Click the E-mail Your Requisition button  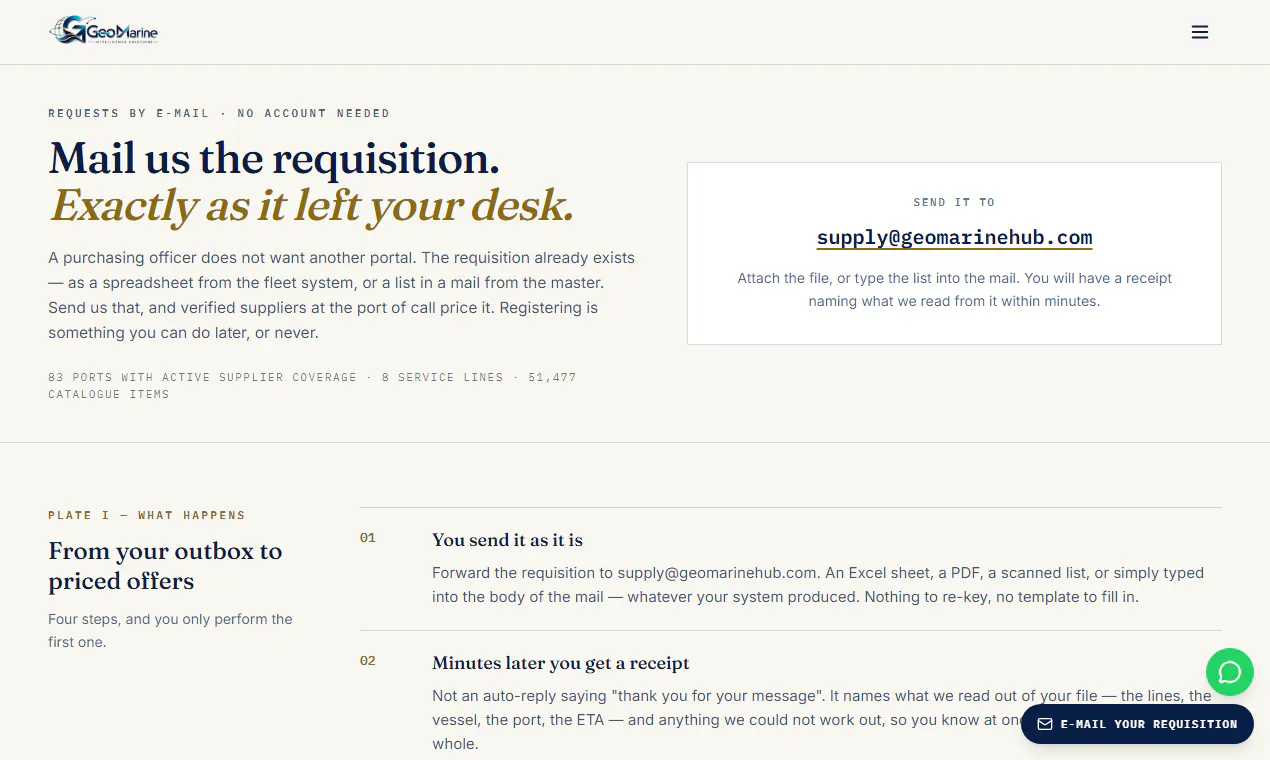pyautogui.click(x=1137, y=724)
